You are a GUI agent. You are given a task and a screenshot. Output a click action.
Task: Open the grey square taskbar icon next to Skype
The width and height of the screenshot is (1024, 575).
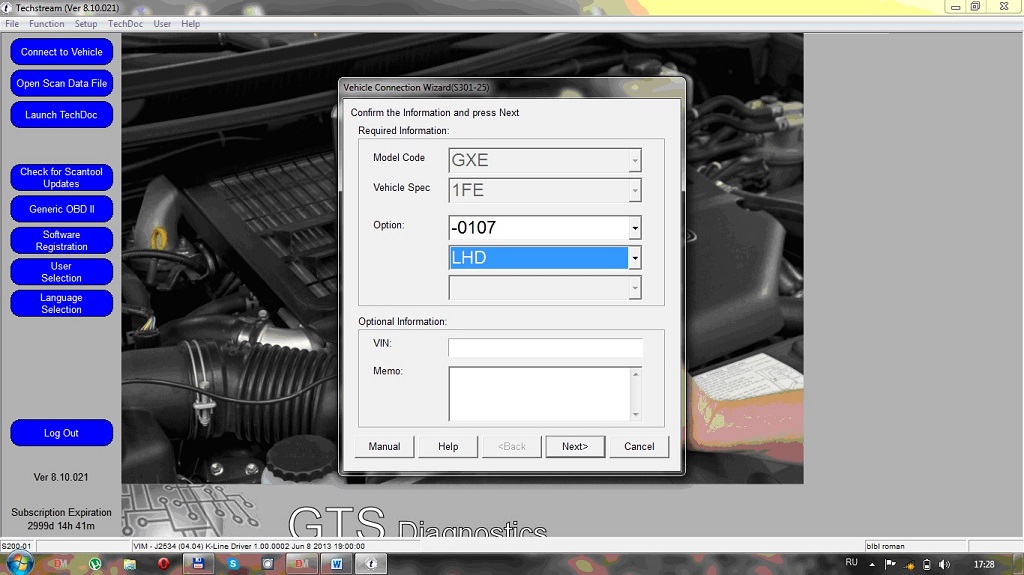[268, 563]
